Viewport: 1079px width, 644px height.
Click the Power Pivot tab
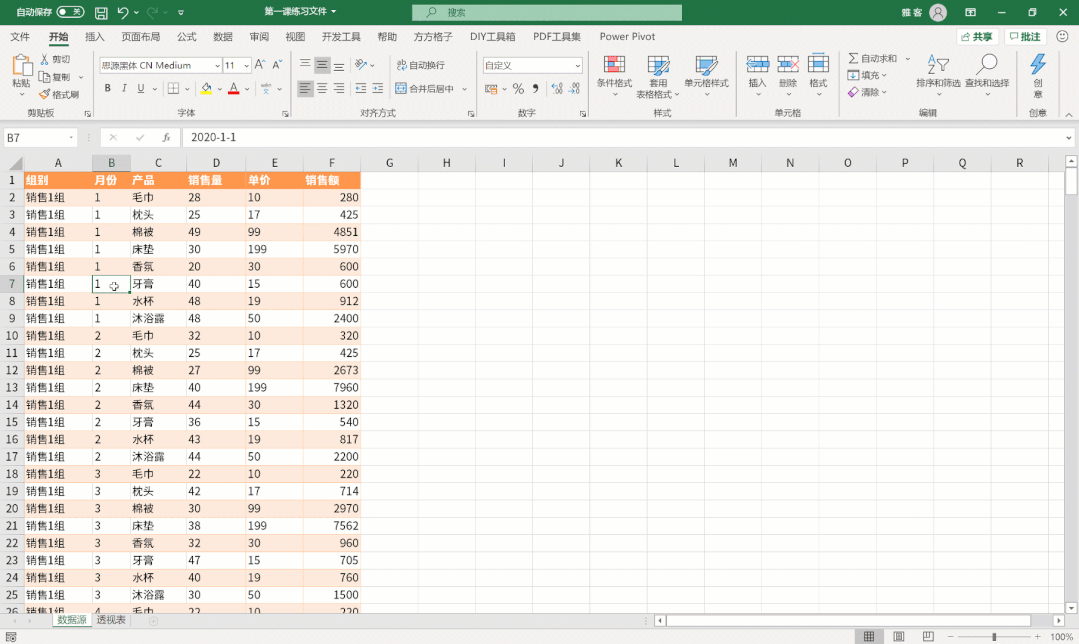(x=627, y=36)
